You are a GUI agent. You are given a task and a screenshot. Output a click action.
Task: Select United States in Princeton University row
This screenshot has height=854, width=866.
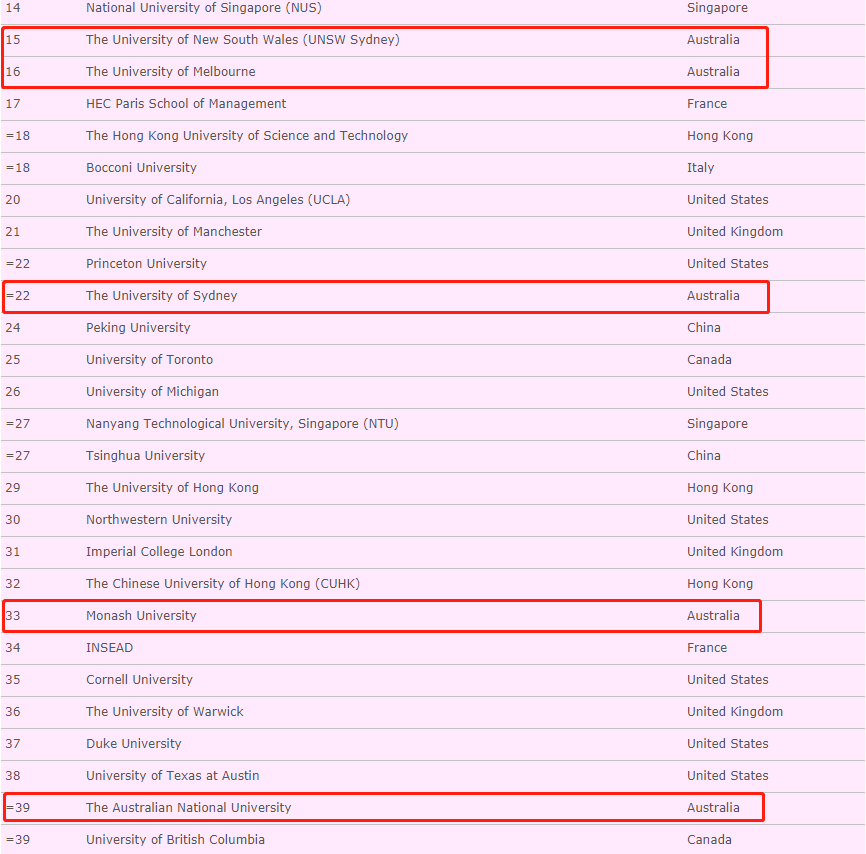[727, 264]
